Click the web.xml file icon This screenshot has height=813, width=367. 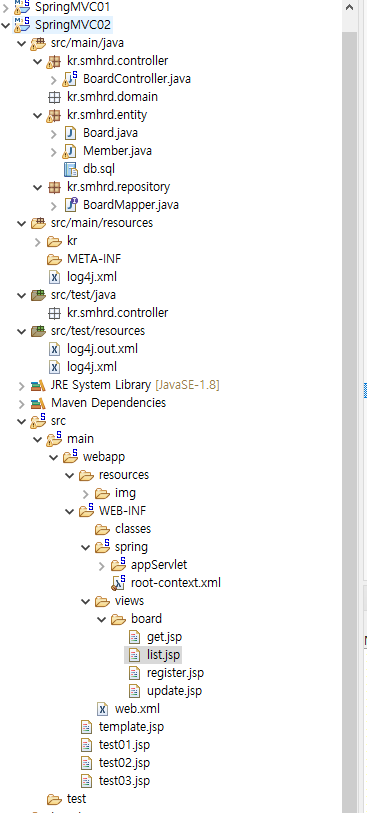tap(103, 708)
